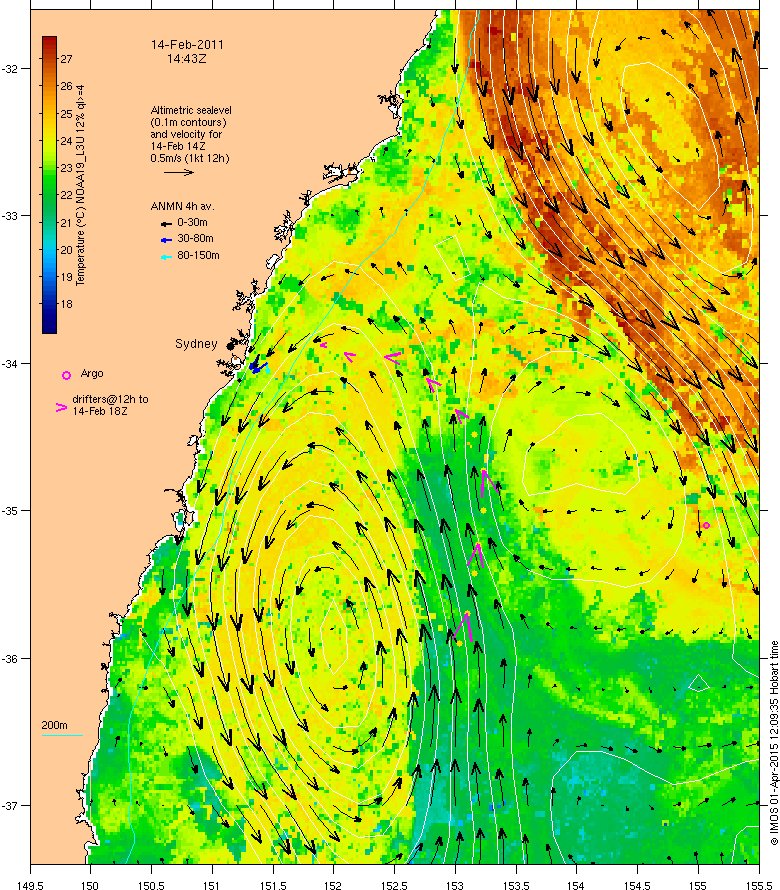The width and height of the screenshot is (780, 890).
Task: Click the 18 tick on temperature scale
Action: pos(66,304)
